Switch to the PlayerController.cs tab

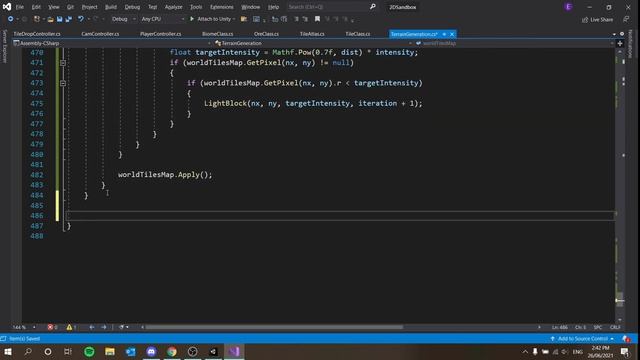click(x=160, y=34)
